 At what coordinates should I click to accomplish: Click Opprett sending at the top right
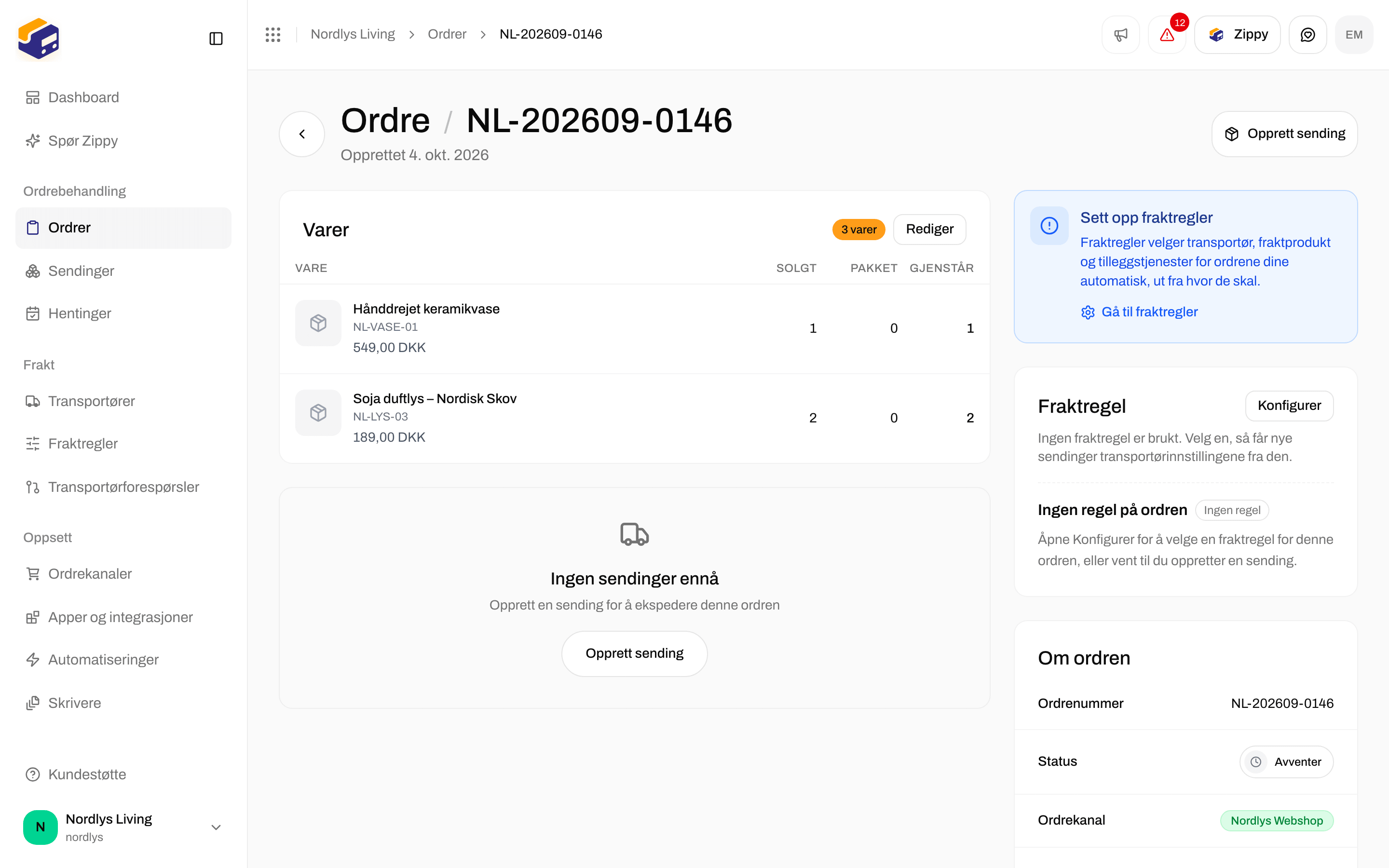click(x=1284, y=134)
